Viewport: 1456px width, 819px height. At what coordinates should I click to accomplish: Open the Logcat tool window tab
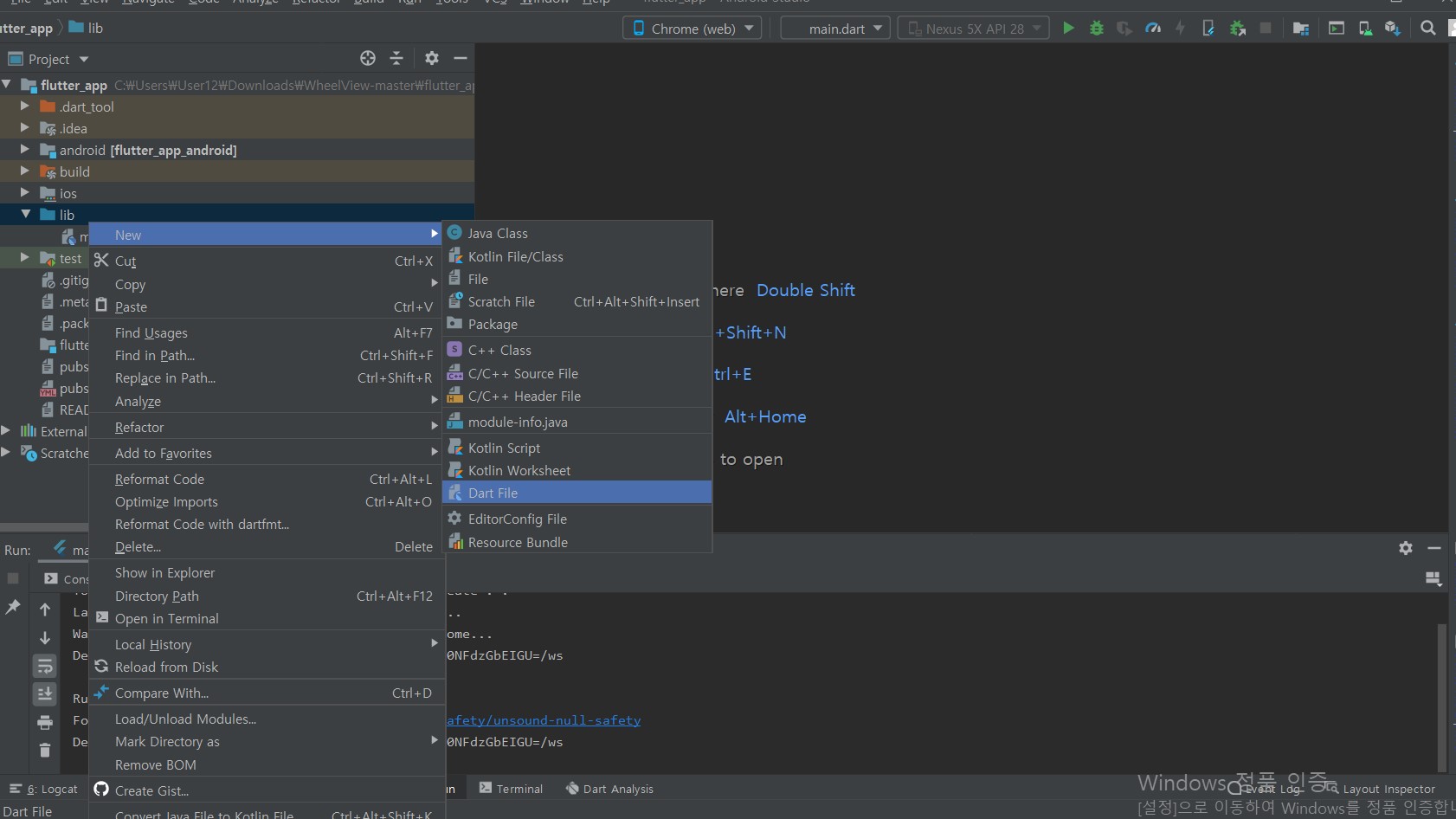point(43,789)
